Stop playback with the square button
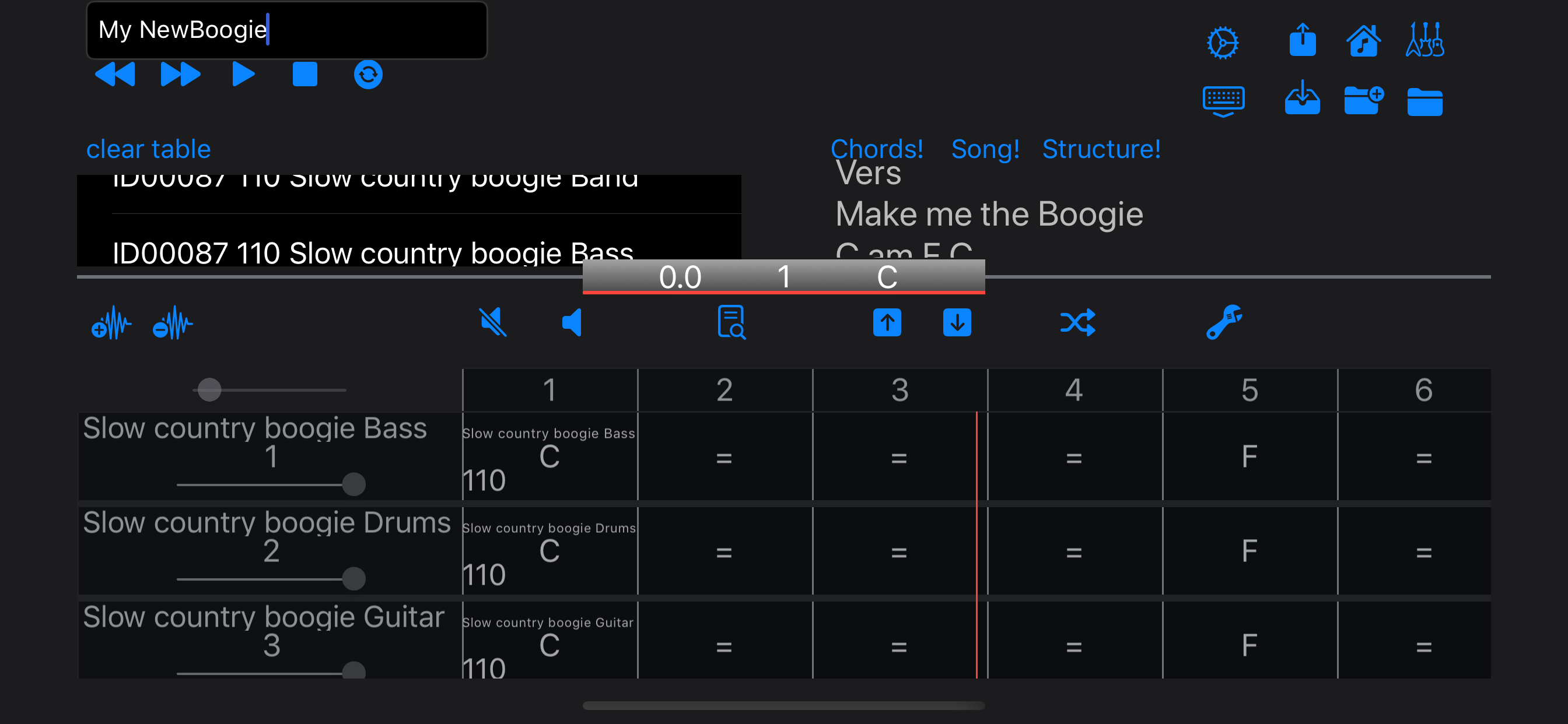Image resolution: width=1568 pixels, height=724 pixels. pos(305,74)
